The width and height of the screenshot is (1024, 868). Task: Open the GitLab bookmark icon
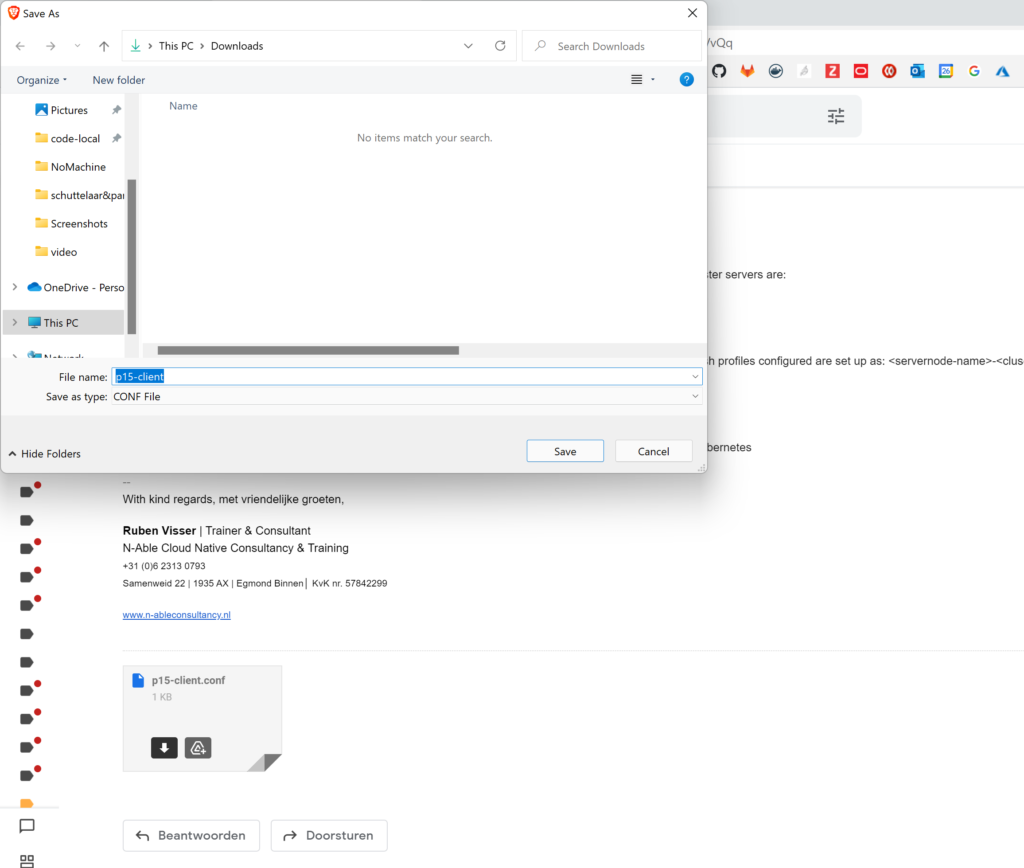point(747,71)
